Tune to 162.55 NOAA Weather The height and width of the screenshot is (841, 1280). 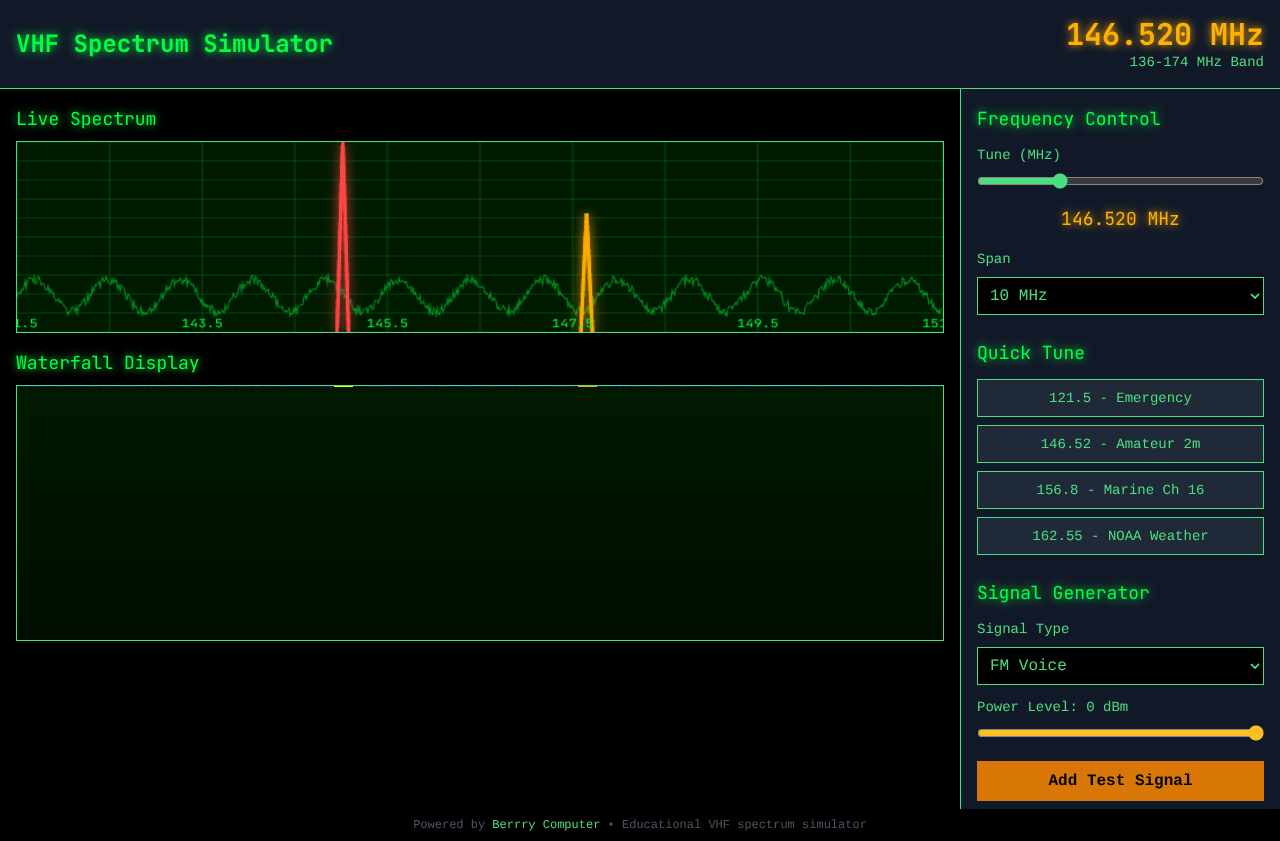(x=1120, y=536)
